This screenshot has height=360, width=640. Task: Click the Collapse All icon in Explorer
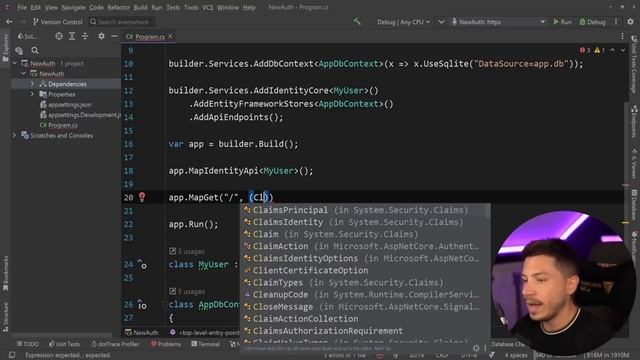tap(85, 36)
